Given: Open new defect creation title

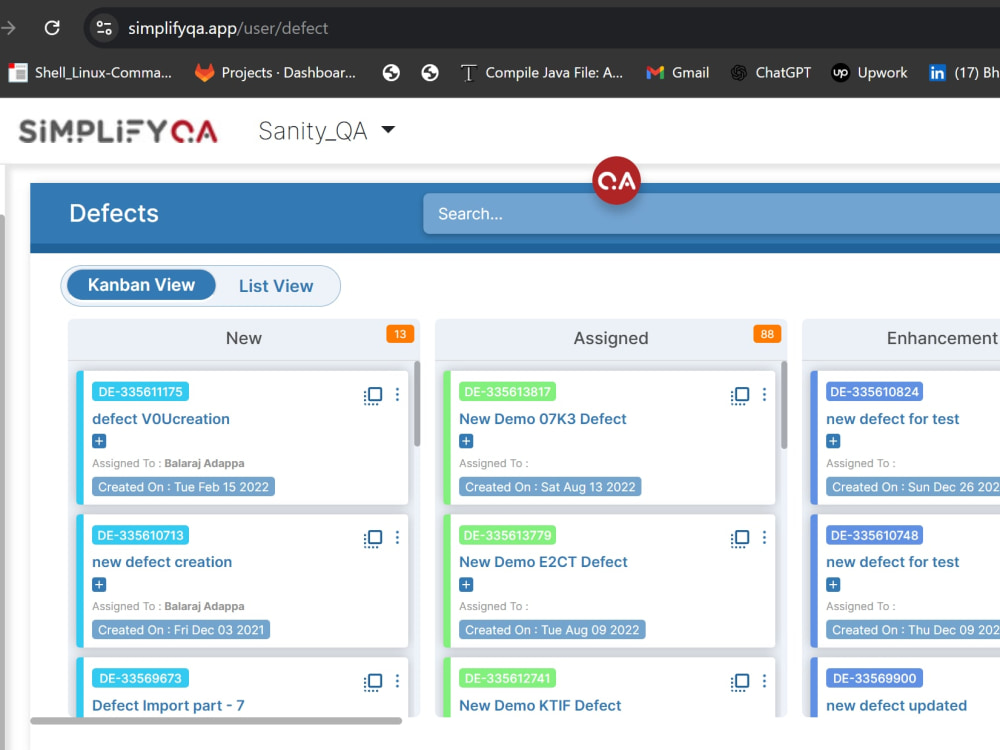Looking at the screenshot, I should pos(162,562).
